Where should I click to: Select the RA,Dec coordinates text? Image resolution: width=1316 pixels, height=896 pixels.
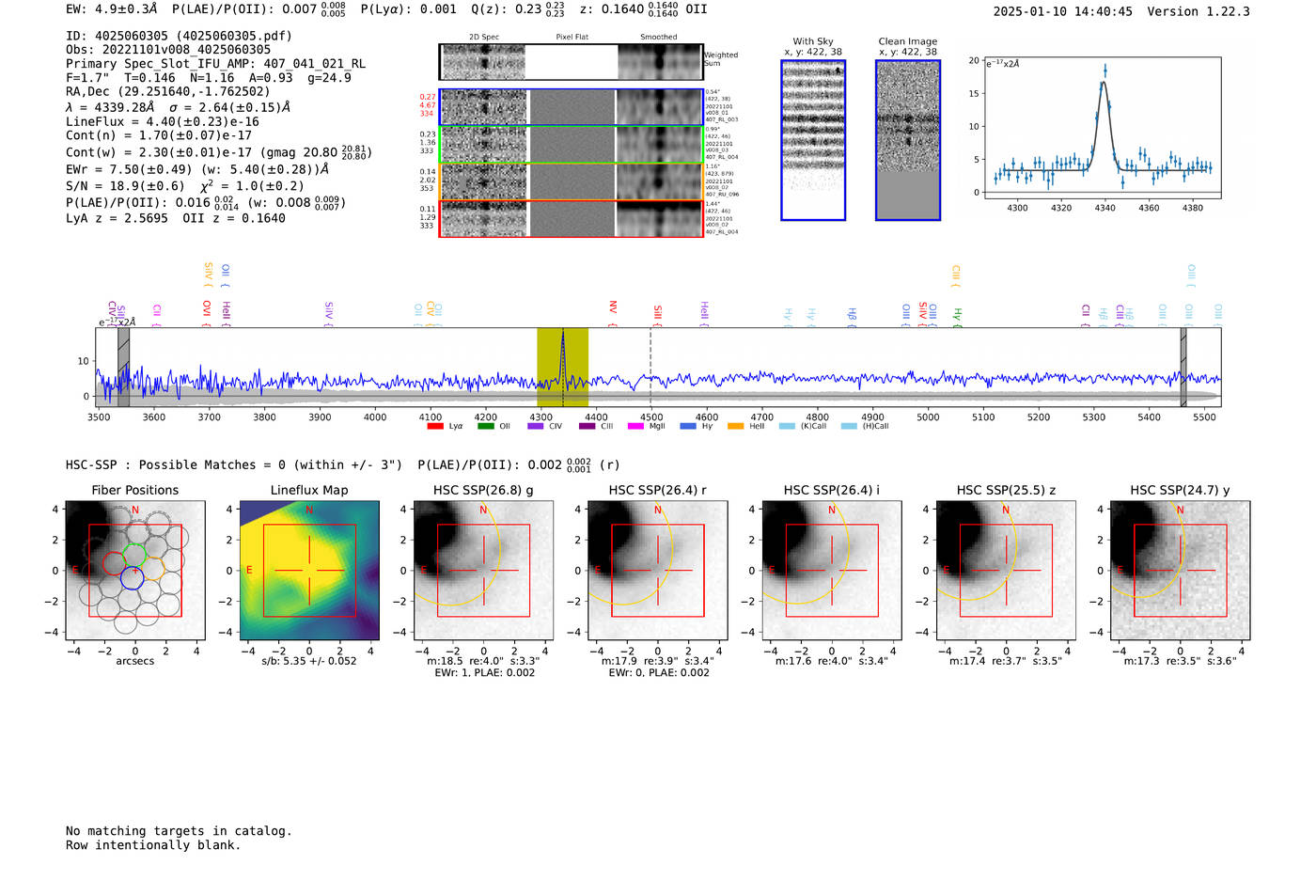167,91
